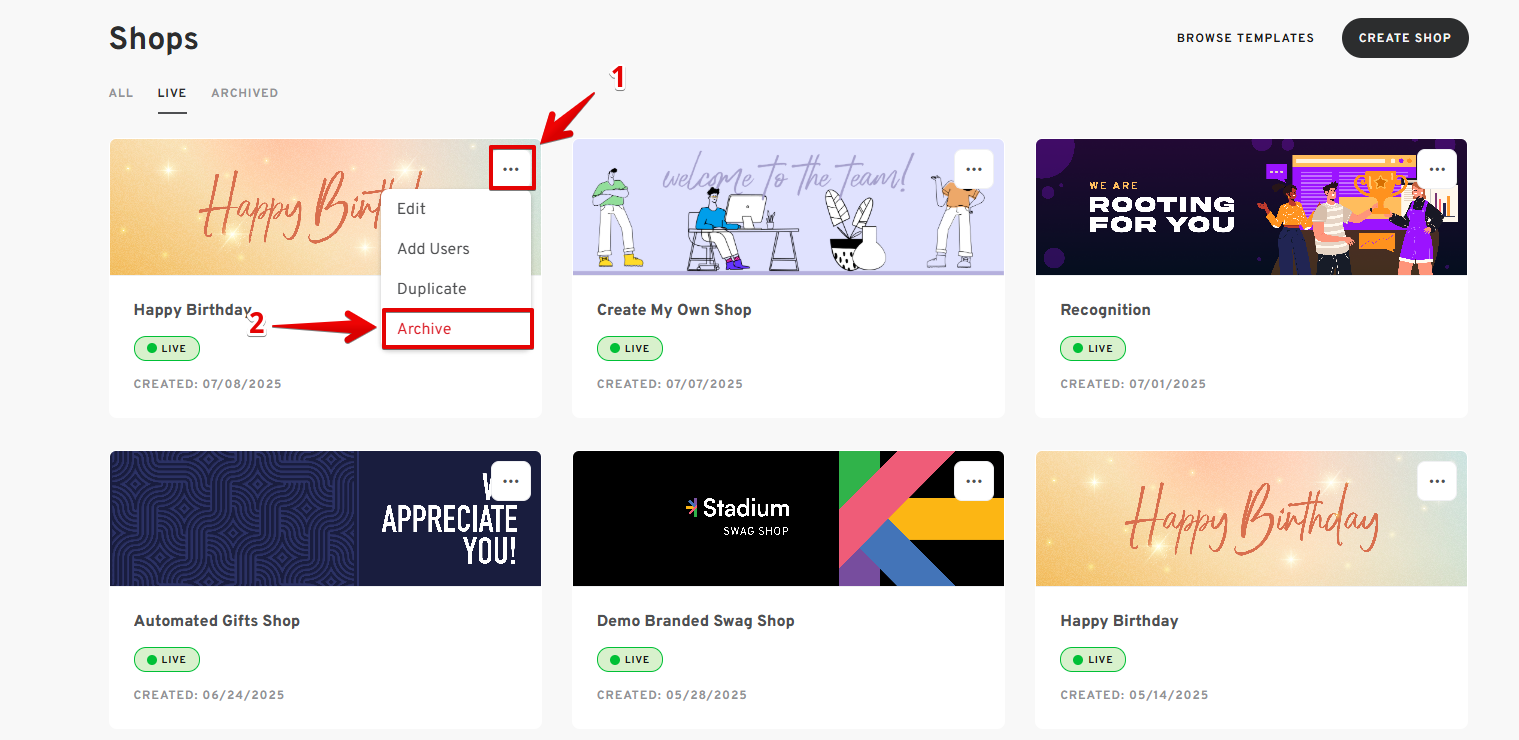The height and width of the screenshot is (740, 1519).
Task: Open three-dots menu on Recognition shop card
Action: coord(1437,169)
